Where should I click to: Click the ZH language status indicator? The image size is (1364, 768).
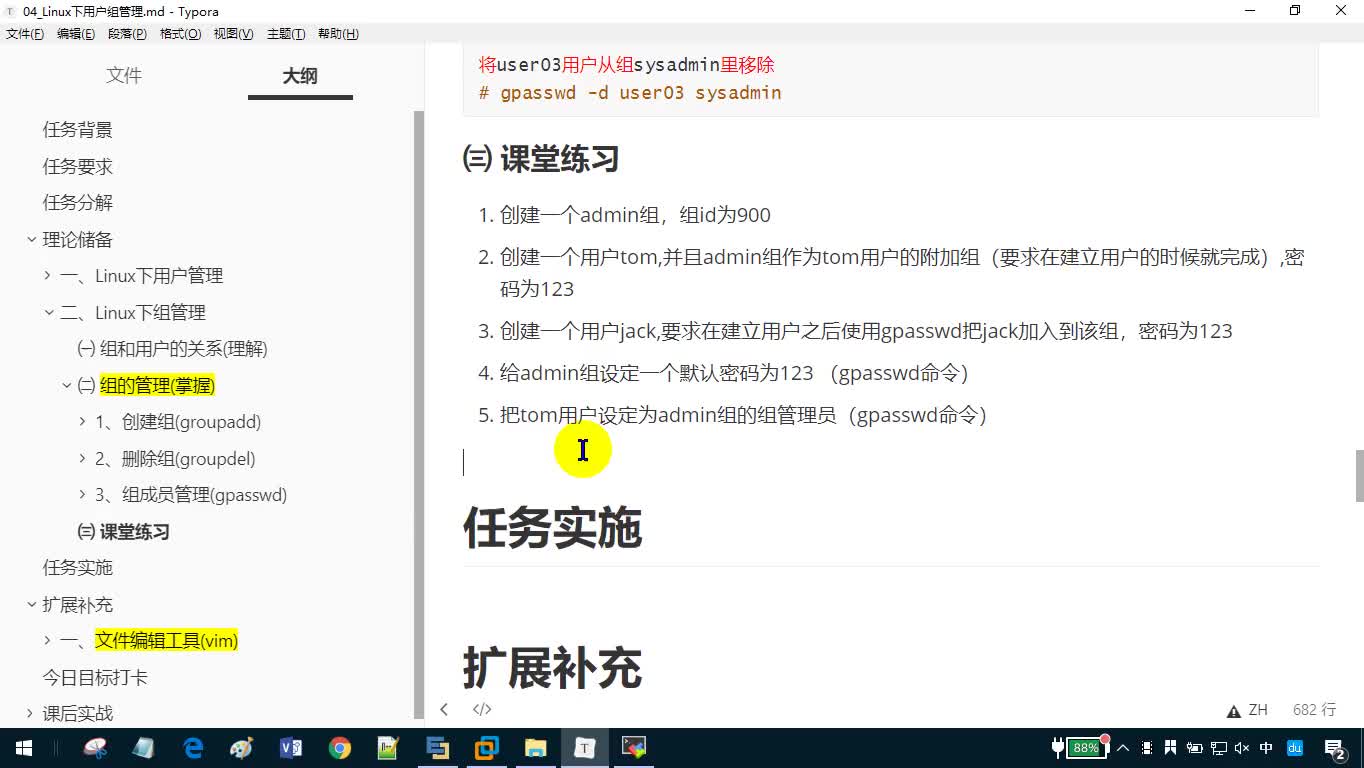tap(1258, 710)
